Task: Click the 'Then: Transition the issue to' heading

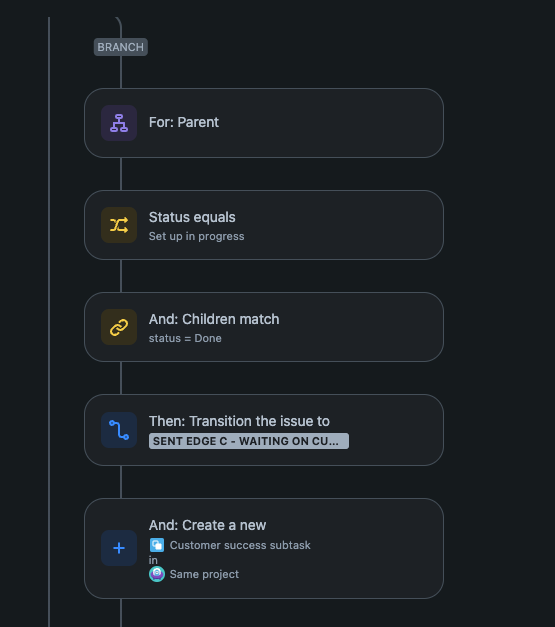Action: 239,421
